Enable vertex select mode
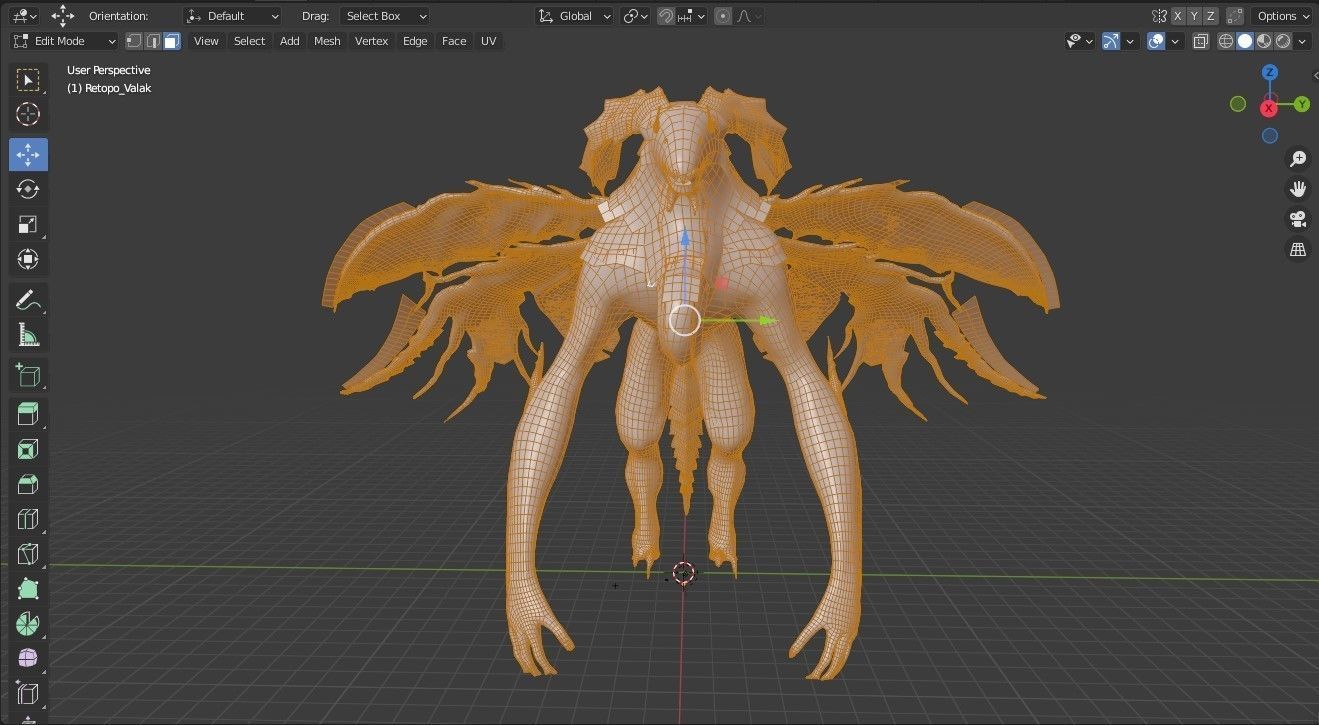Viewport: 1319px width, 725px height. (133, 41)
